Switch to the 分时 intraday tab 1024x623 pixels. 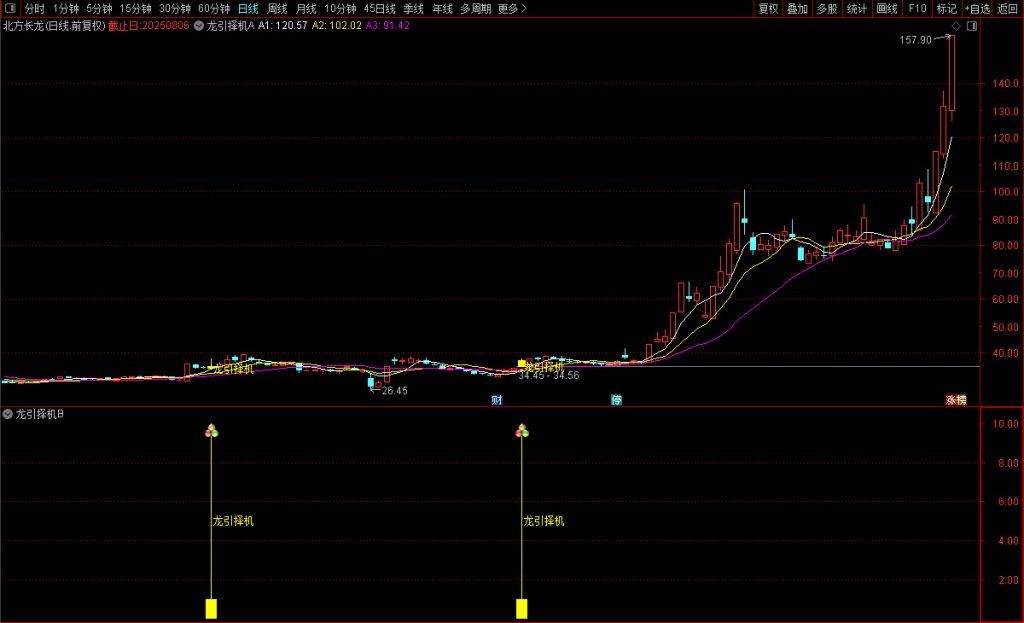35,8
